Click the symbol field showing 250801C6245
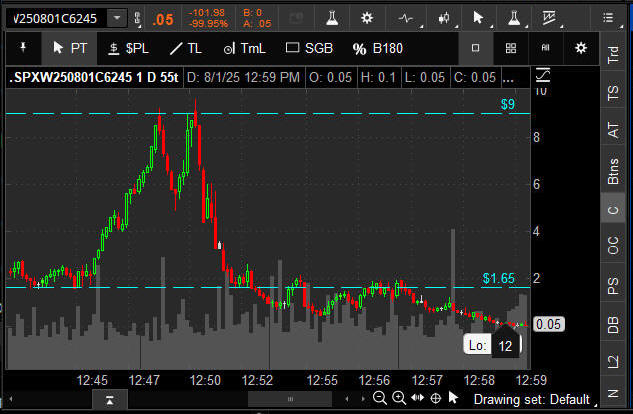The image size is (633, 414). tap(57, 19)
